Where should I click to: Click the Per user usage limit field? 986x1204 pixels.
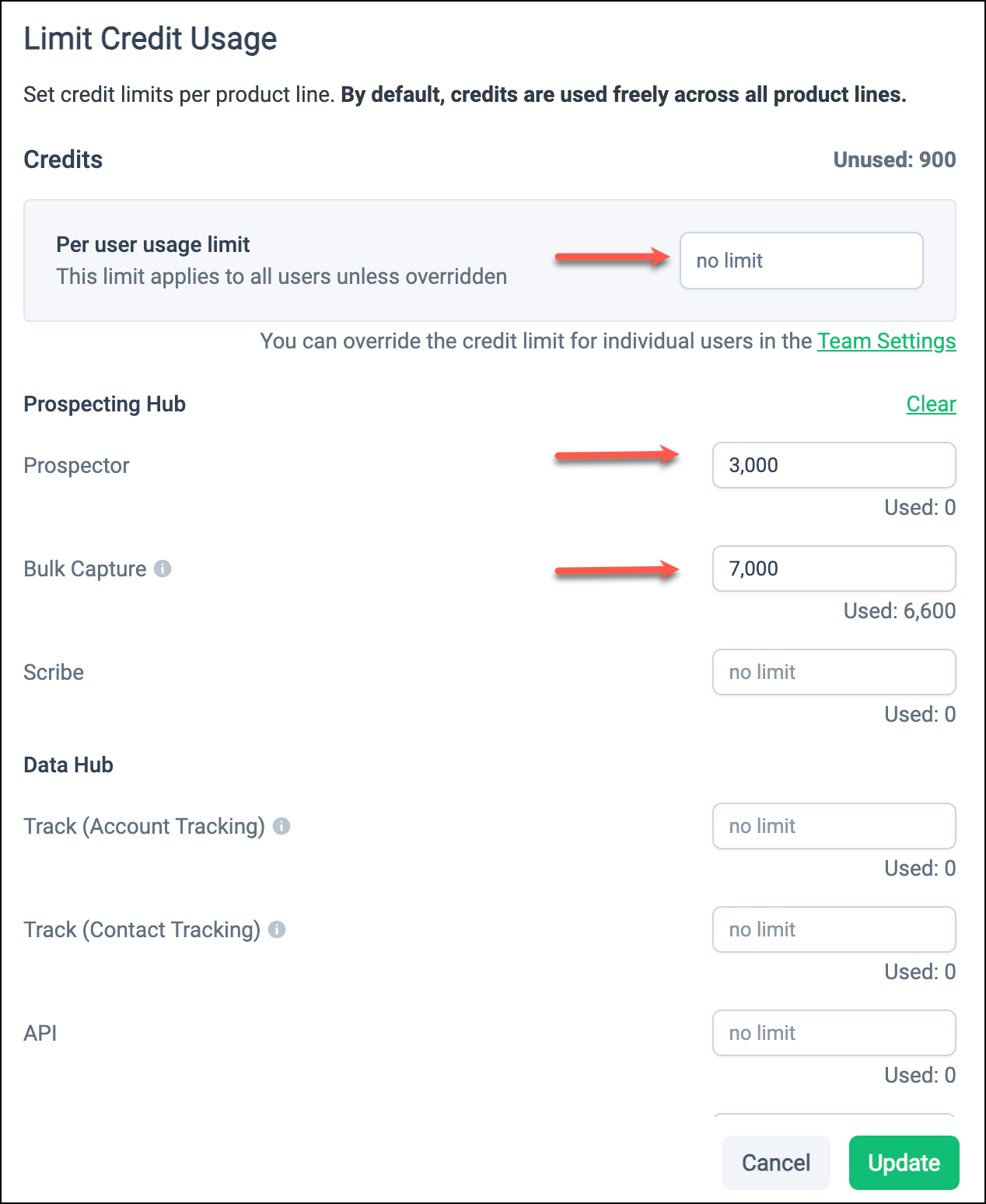point(801,261)
